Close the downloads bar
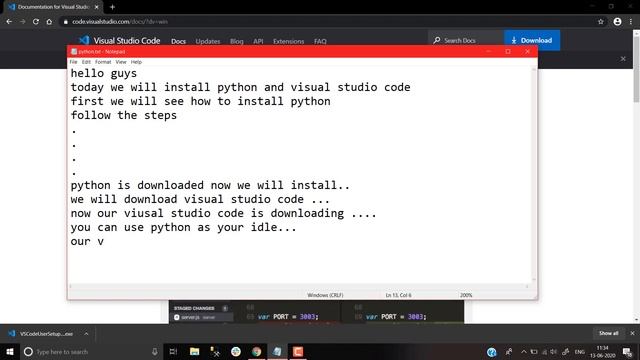 632,333
